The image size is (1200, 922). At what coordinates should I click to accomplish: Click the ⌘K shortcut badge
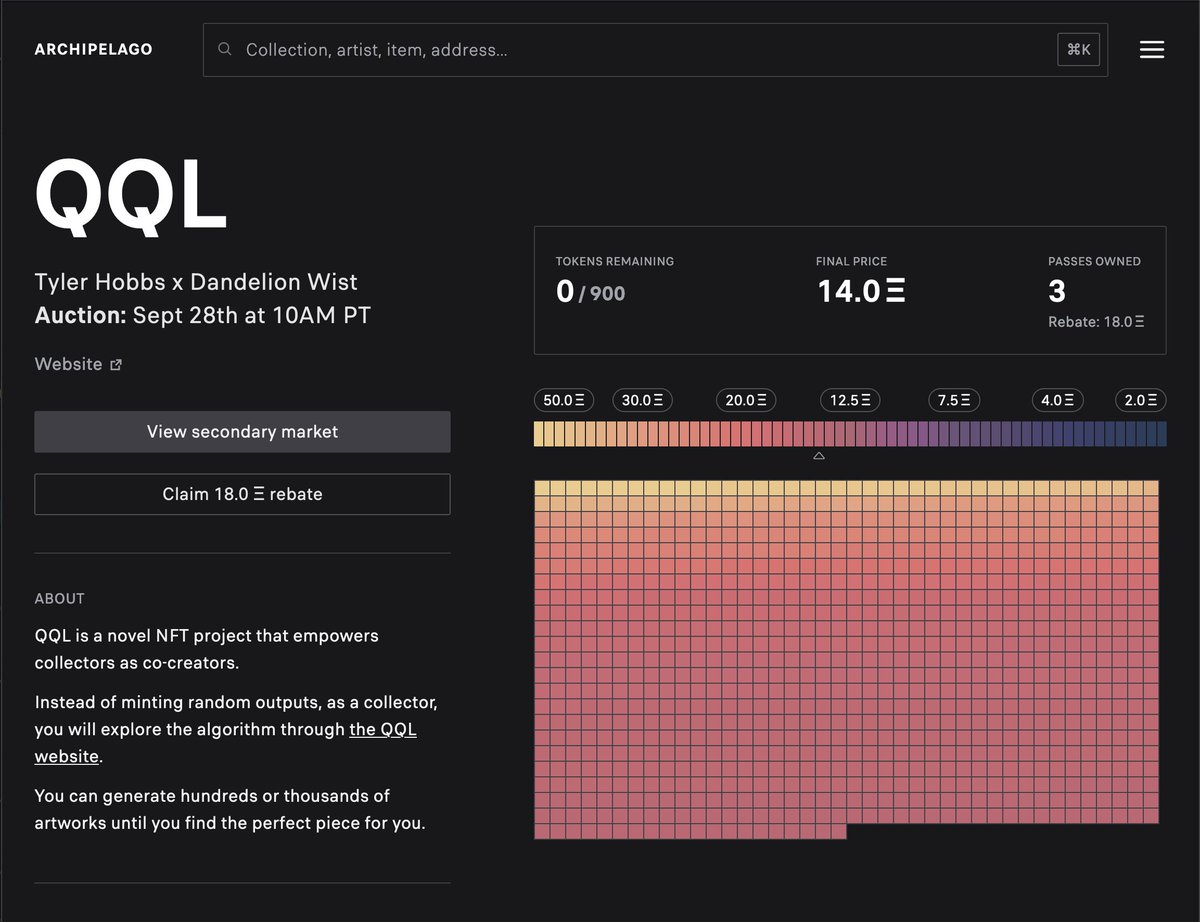pyautogui.click(x=1078, y=49)
